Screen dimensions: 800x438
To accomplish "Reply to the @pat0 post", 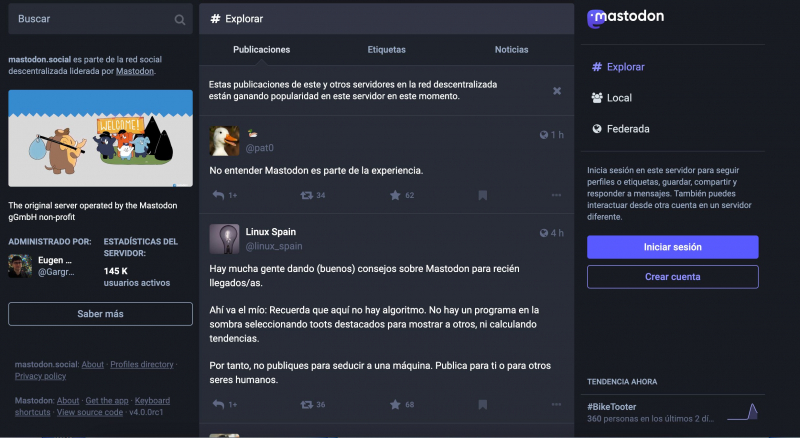I will click(218, 195).
